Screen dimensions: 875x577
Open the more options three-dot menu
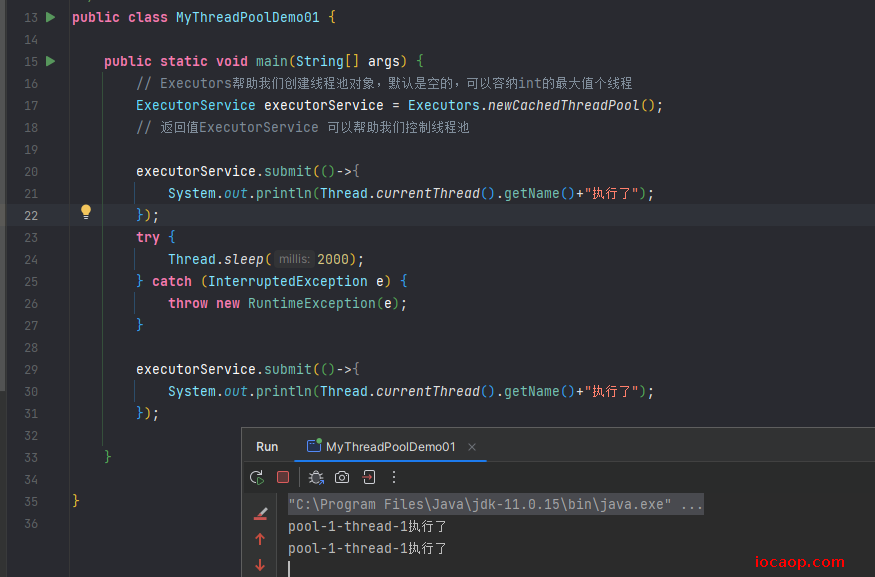(394, 477)
